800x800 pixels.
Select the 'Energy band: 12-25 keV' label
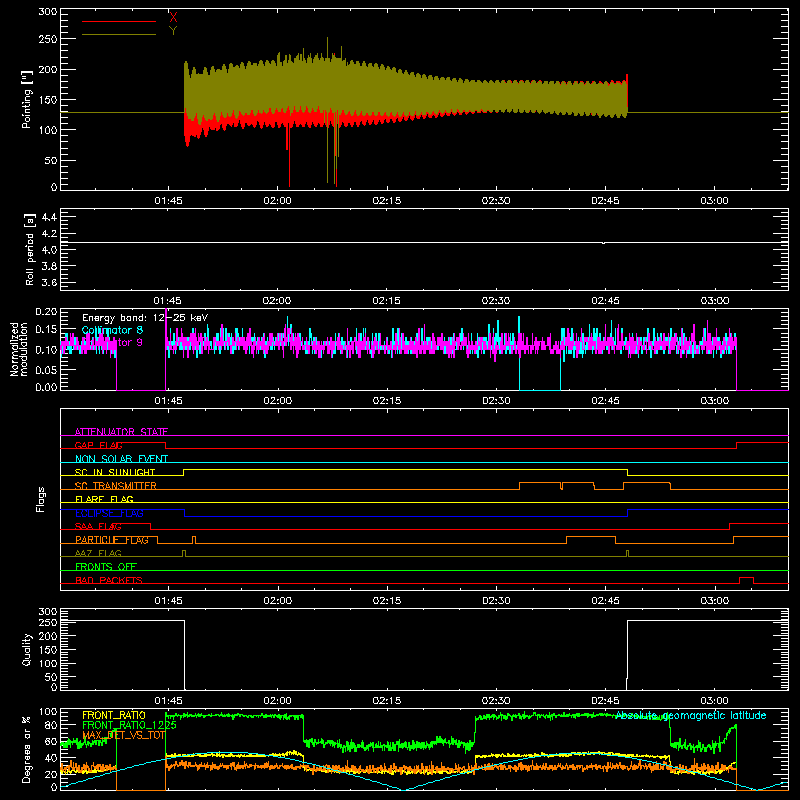[x=145, y=318]
